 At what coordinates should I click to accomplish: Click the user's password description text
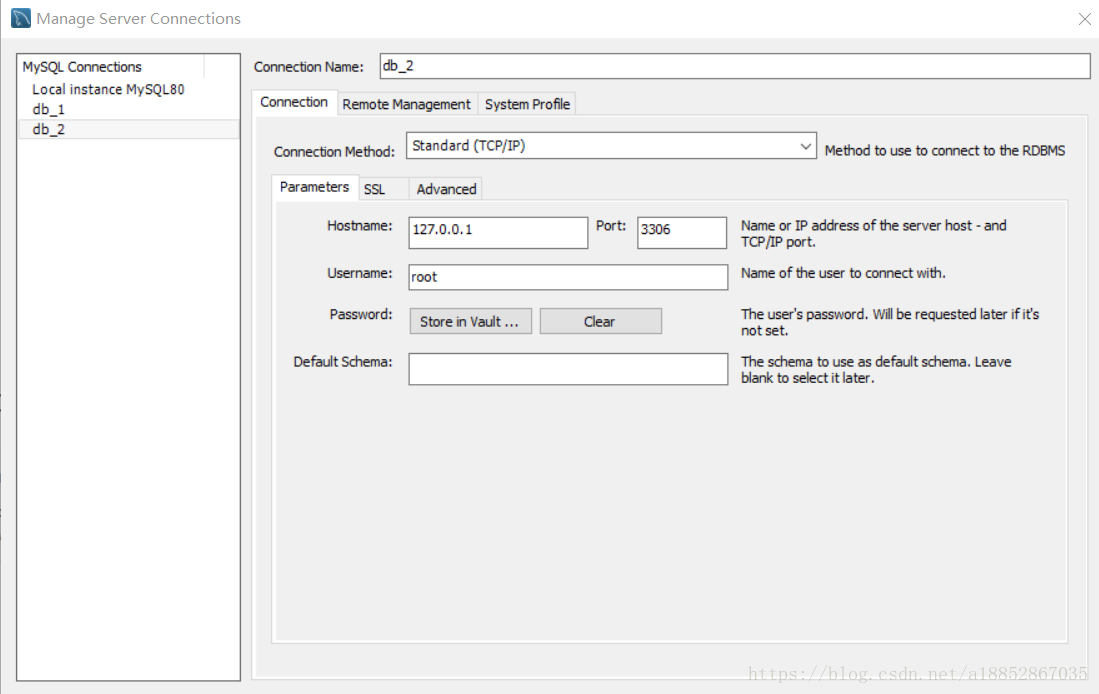[x=890, y=322]
